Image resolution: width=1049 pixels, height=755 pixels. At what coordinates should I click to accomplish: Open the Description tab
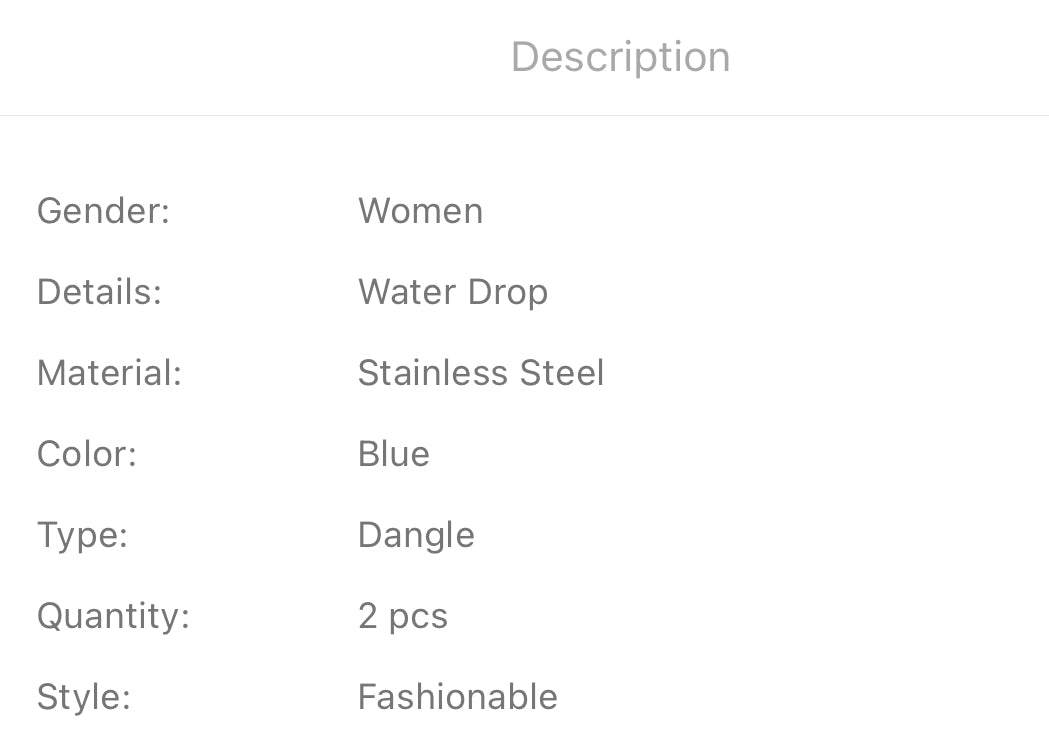pyautogui.click(x=620, y=57)
